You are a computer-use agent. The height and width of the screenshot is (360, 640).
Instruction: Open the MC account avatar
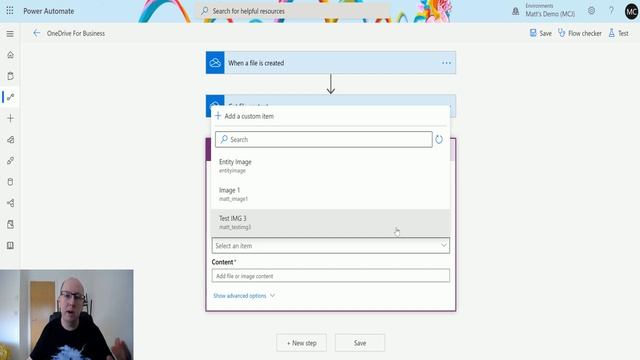[631, 11]
